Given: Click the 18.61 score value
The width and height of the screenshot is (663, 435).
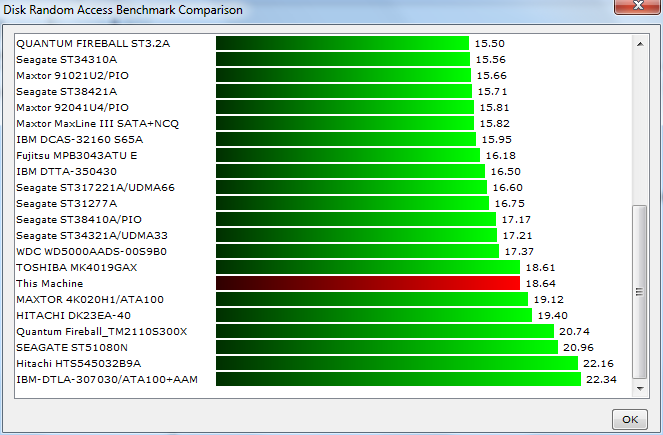Looking at the screenshot, I should [540, 268].
